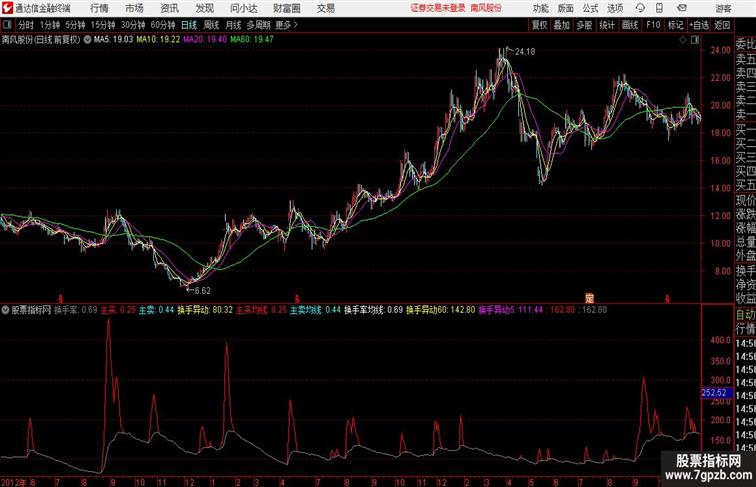Open the 选项 menu
Screen dimensions: 756x487
615,8
